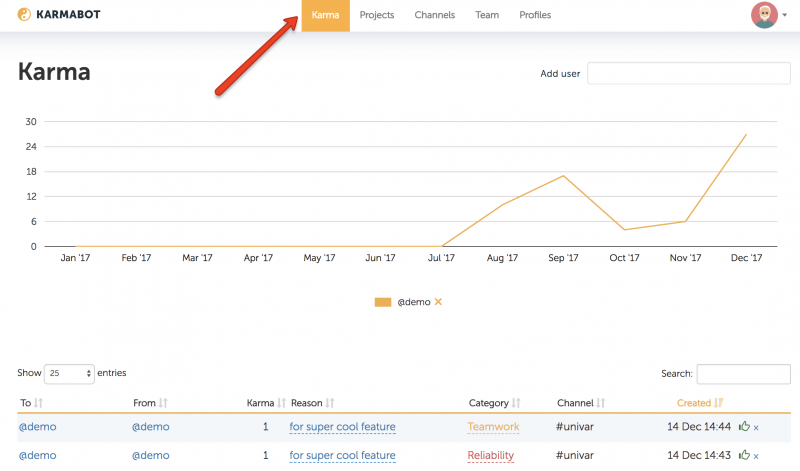Expand the user avatar menu
The width and height of the screenshot is (800, 471).
coord(768,15)
